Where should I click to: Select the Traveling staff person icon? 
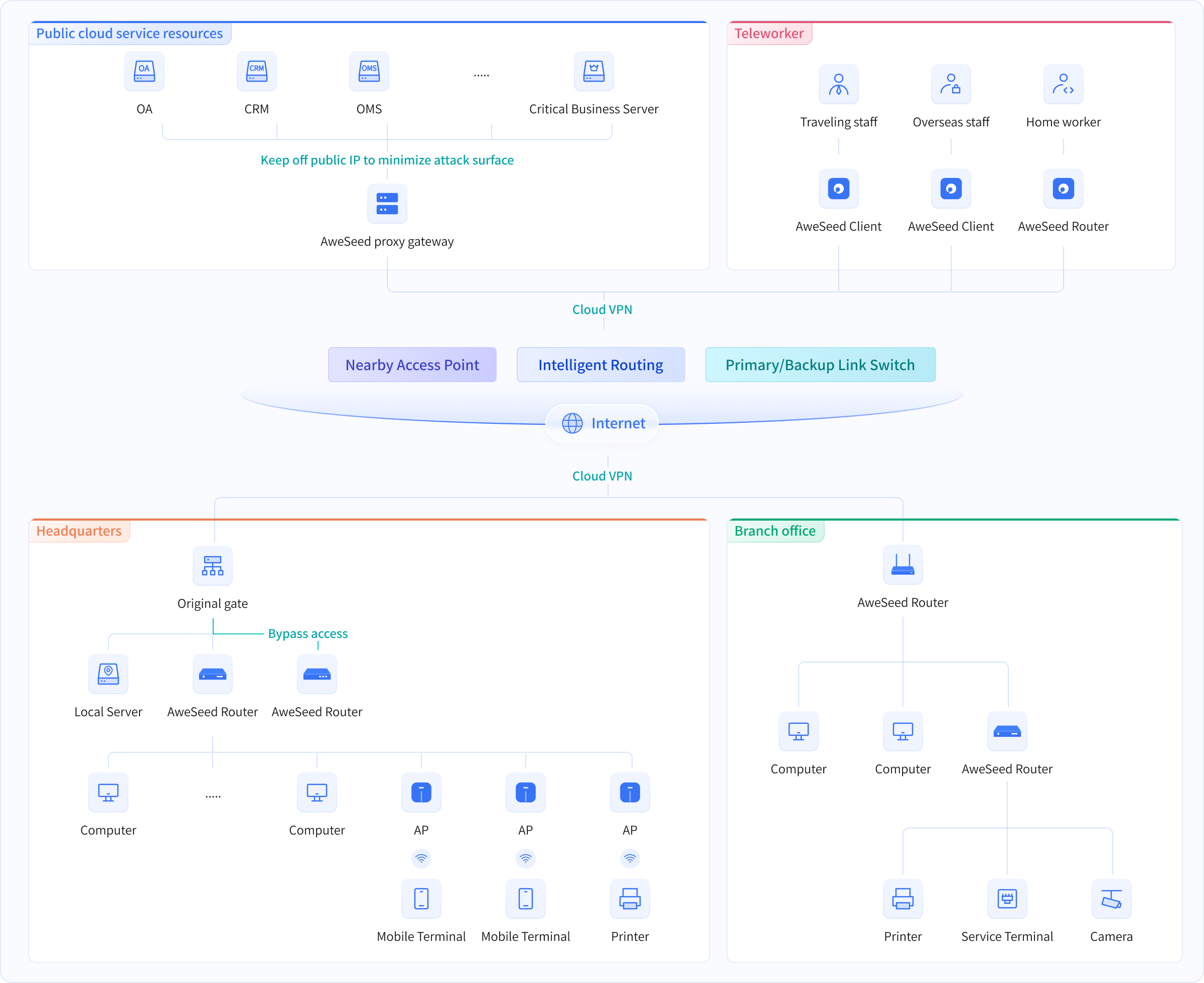pyautogui.click(x=839, y=84)
